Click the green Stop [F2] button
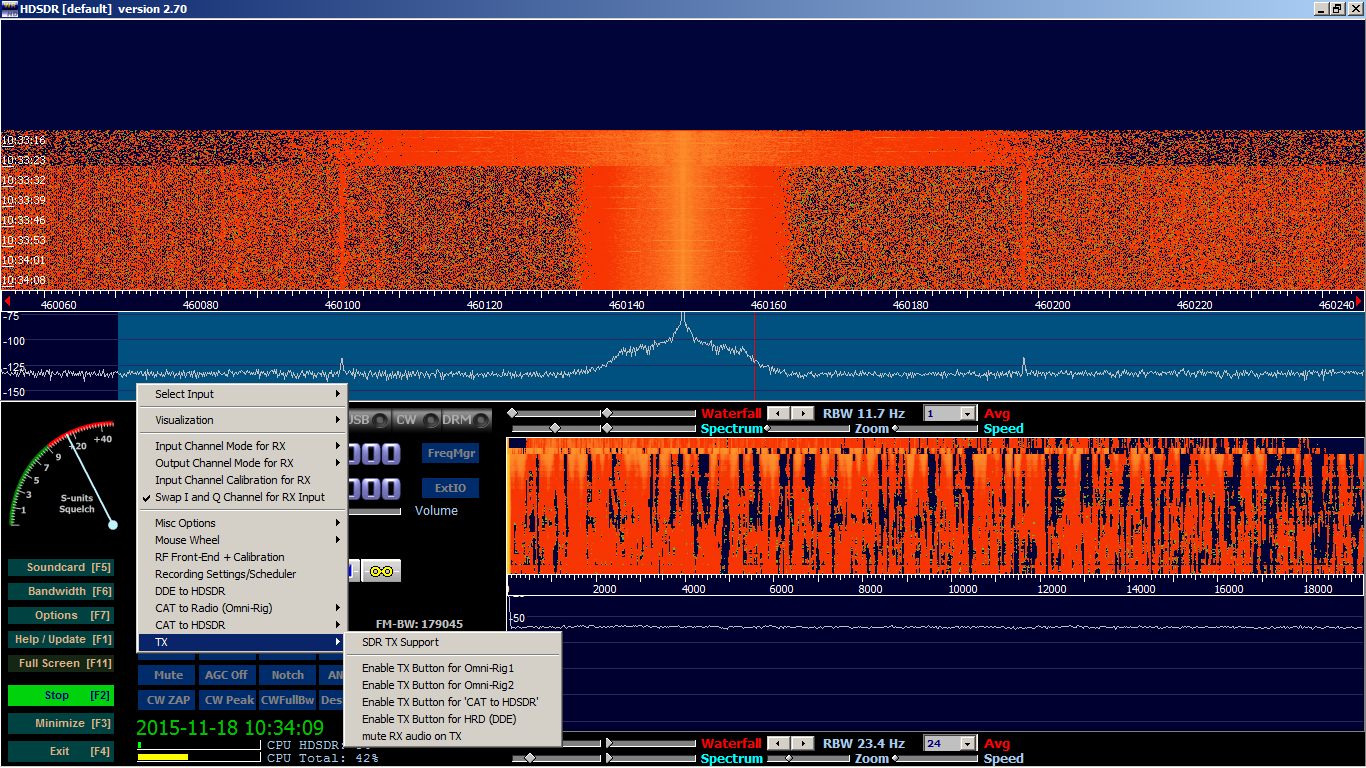This screenshot has width=1366, height=768. (60, 695)
